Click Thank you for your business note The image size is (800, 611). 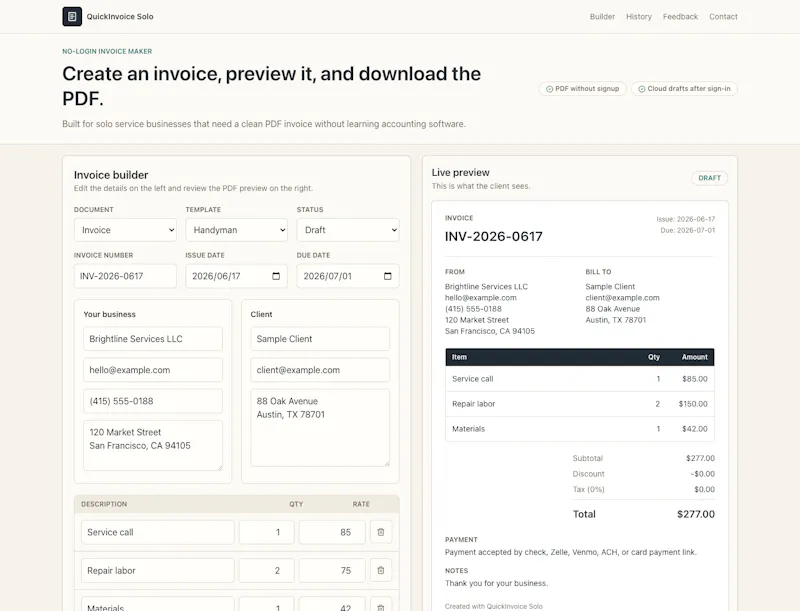coord(496,583)
